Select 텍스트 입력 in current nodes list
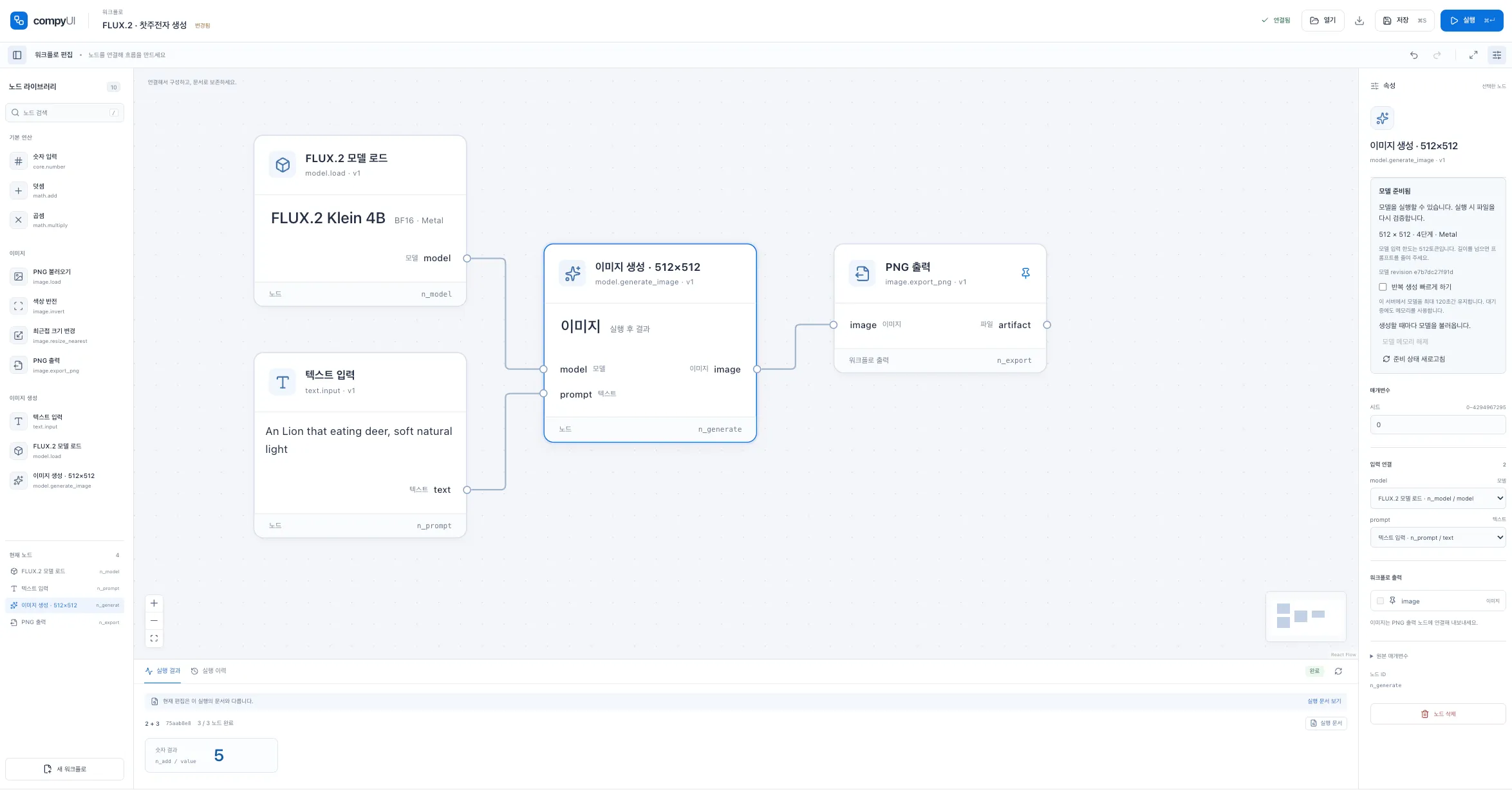This screenshot has width=1512, height=792. click(x=64, y=589)
